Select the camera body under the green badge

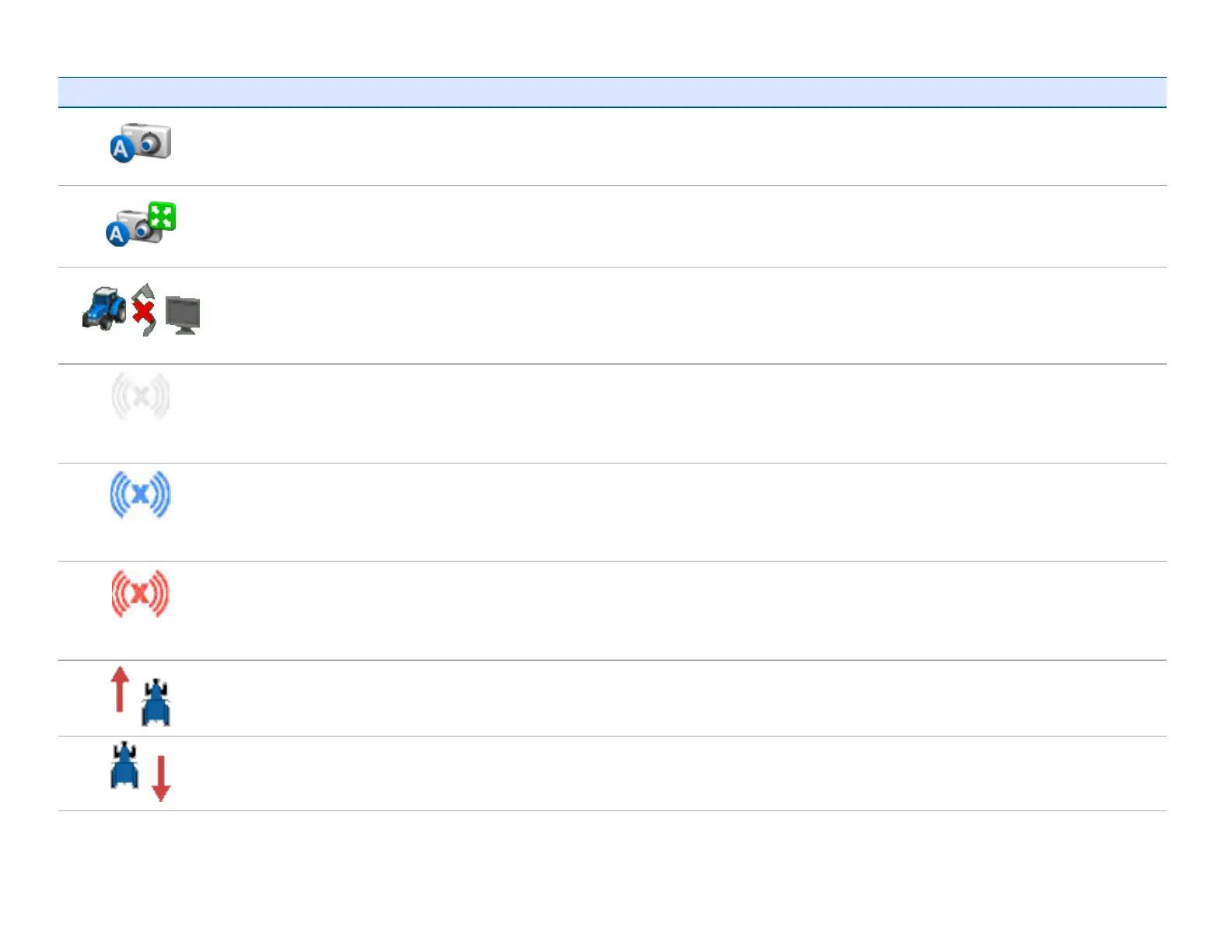pyautogui.click(x=145, y=229)
